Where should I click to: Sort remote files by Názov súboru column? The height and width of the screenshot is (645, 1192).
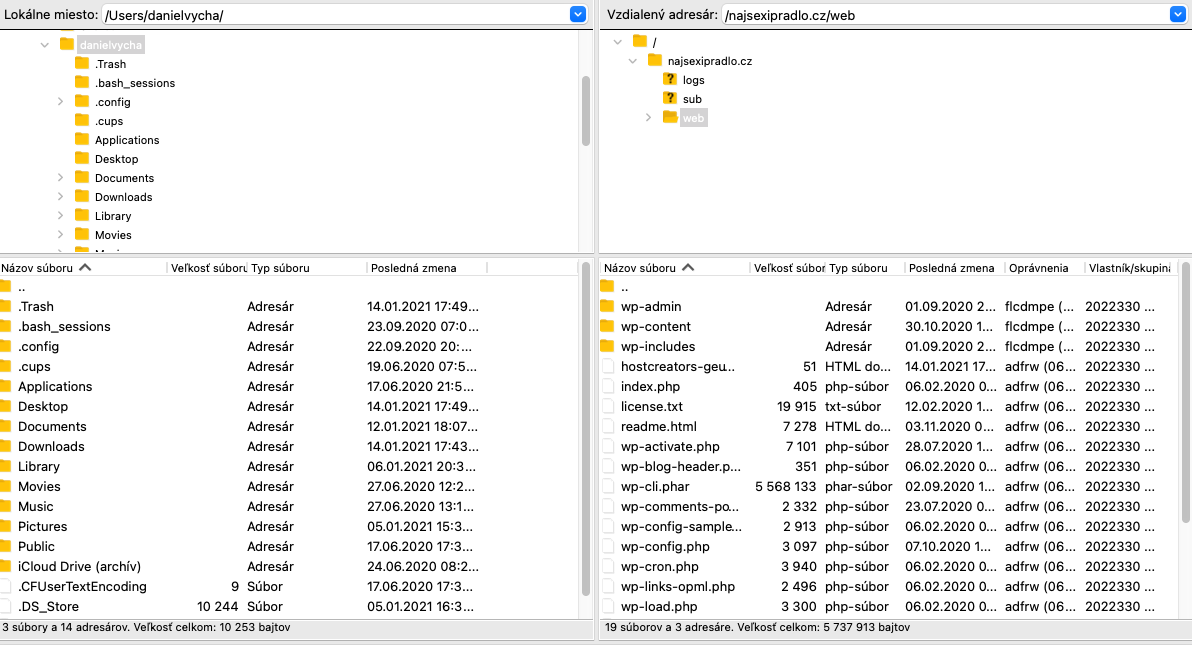[674, 268]
